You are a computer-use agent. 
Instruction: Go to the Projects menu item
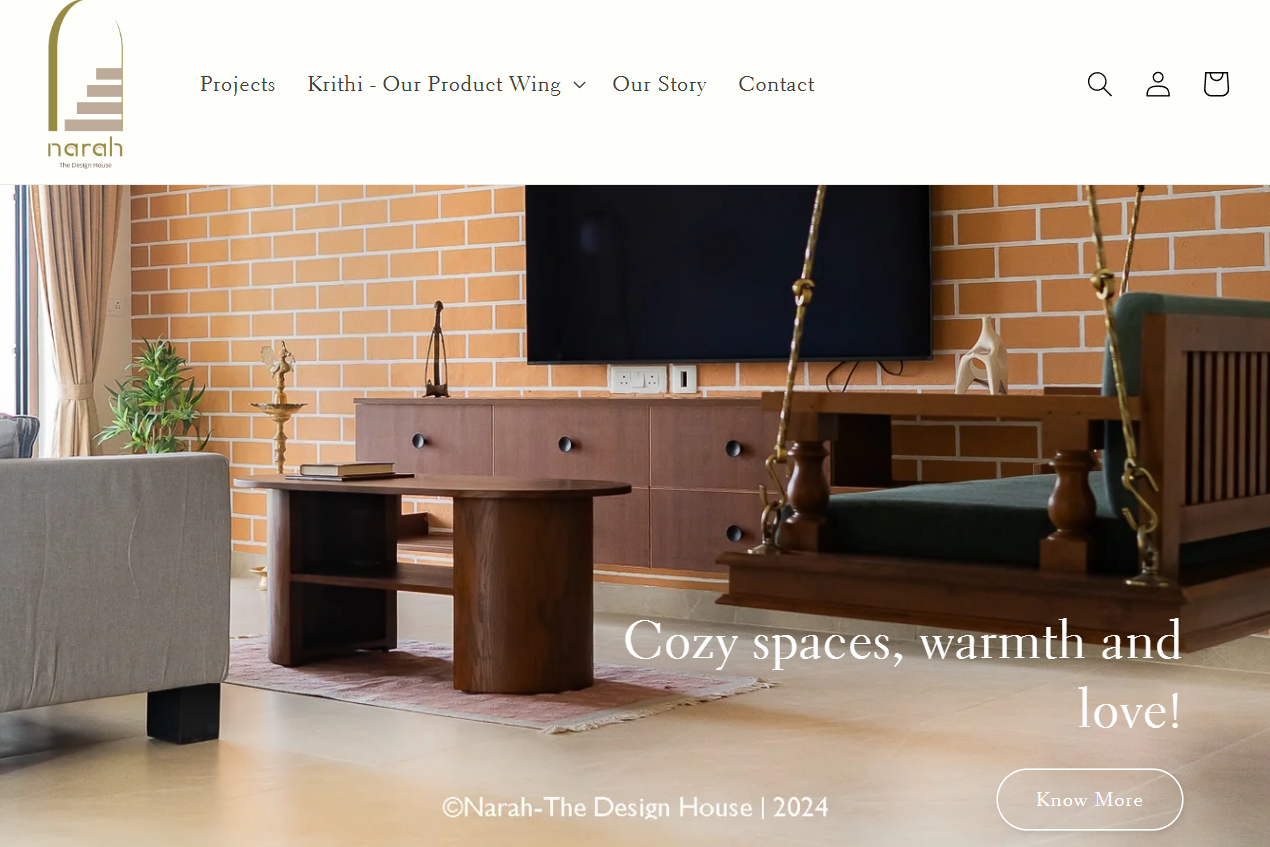click(238, 84)
